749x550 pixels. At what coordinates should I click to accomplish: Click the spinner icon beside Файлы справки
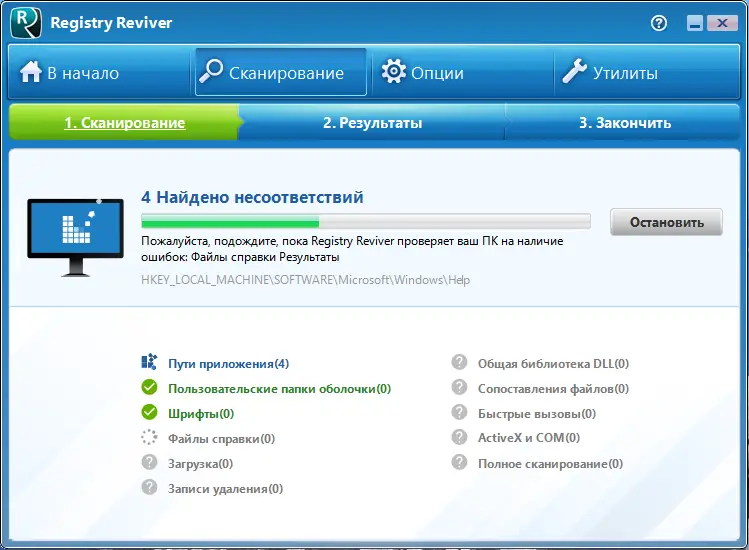(150, 437)
